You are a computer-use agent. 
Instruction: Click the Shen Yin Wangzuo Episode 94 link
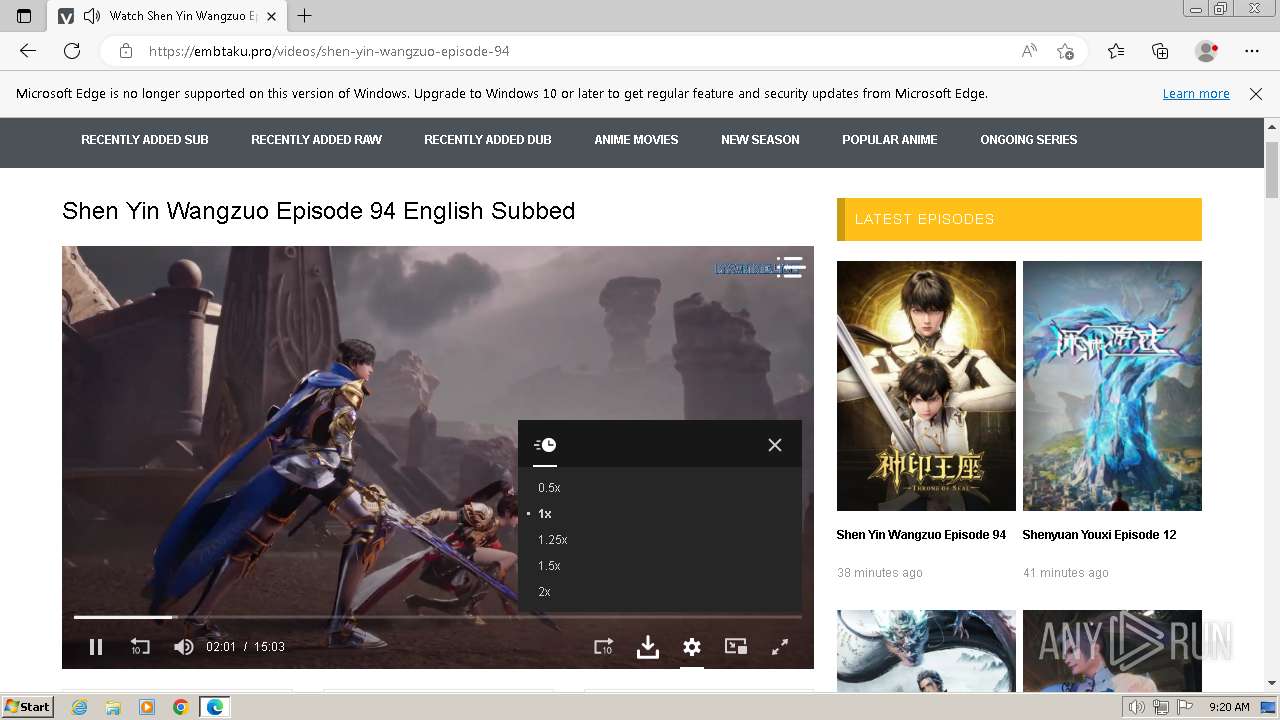click(x=921, y=535)
